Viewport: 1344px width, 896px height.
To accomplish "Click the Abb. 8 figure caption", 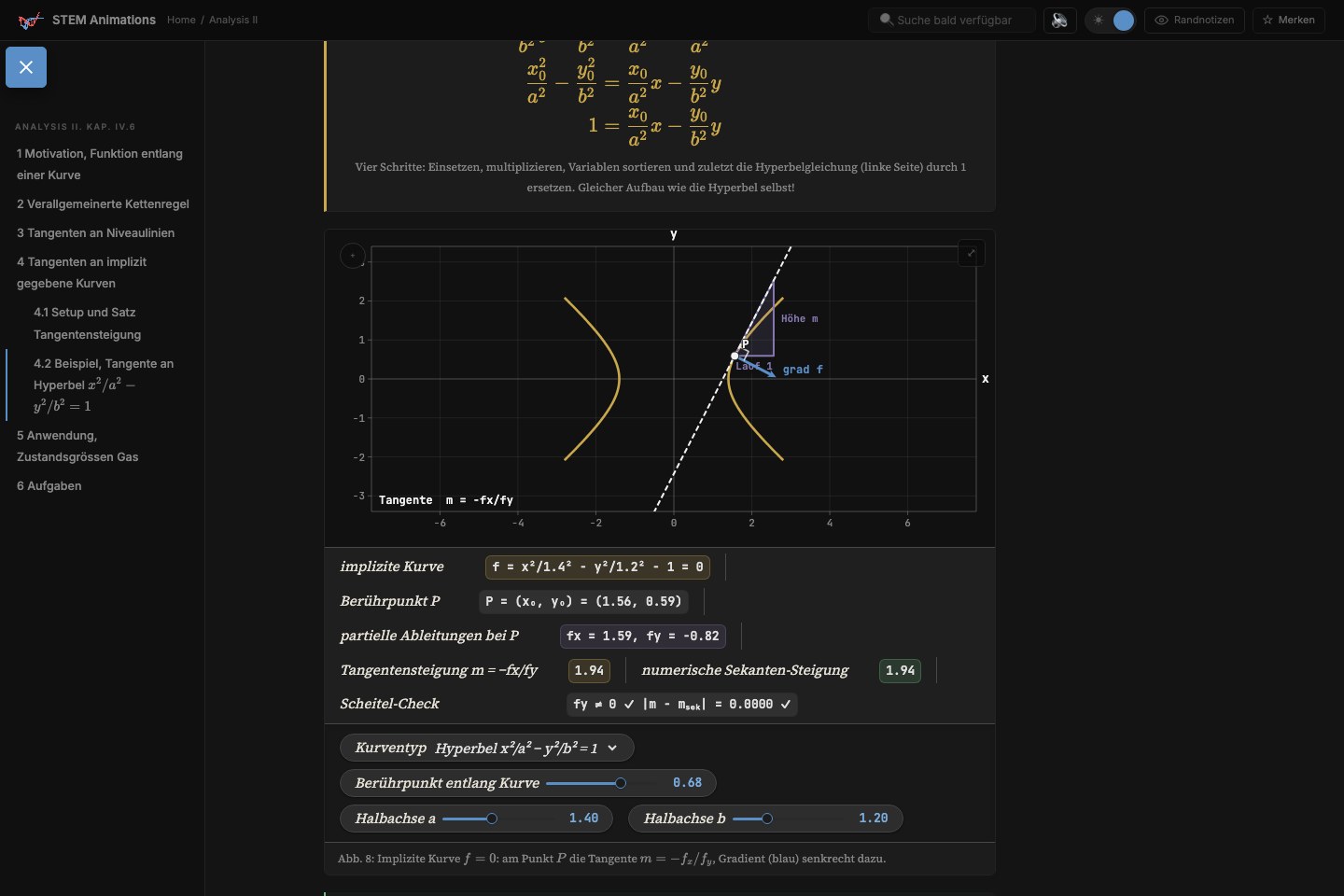I will (611, 859).
